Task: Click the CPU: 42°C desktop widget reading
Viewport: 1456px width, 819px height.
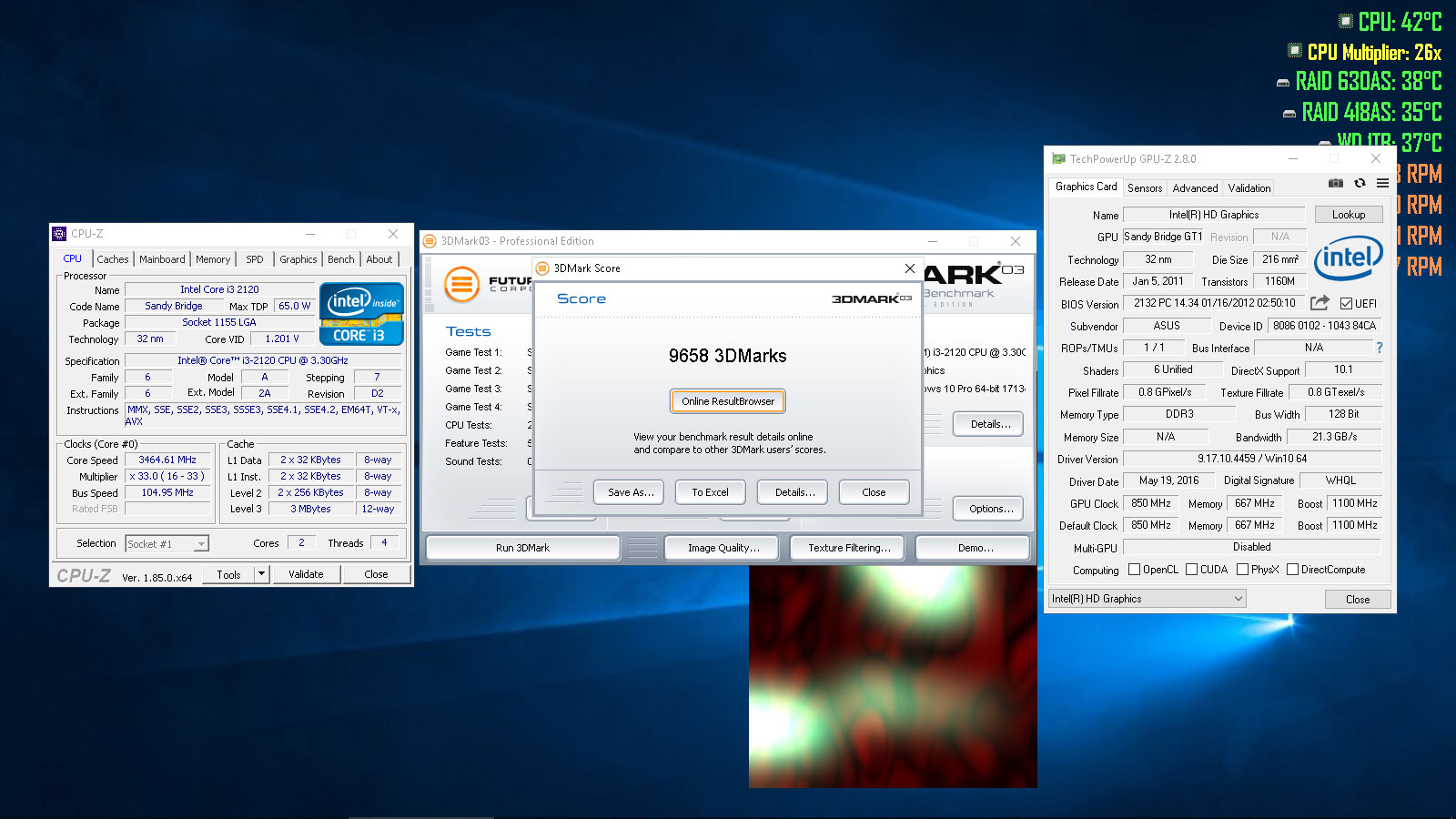Action: [1390, 21]
